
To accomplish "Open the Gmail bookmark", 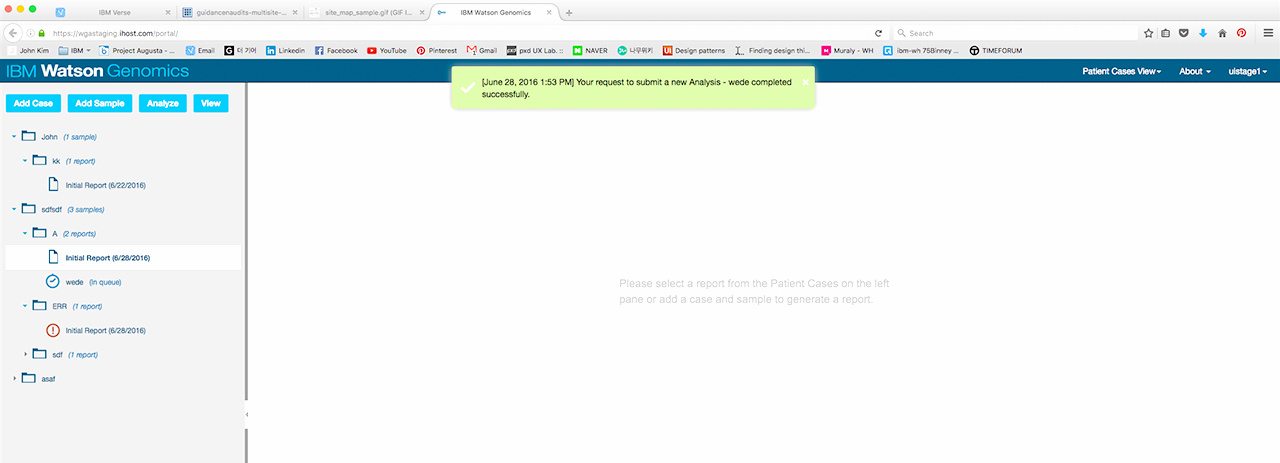I will click(x=481, y=50).
